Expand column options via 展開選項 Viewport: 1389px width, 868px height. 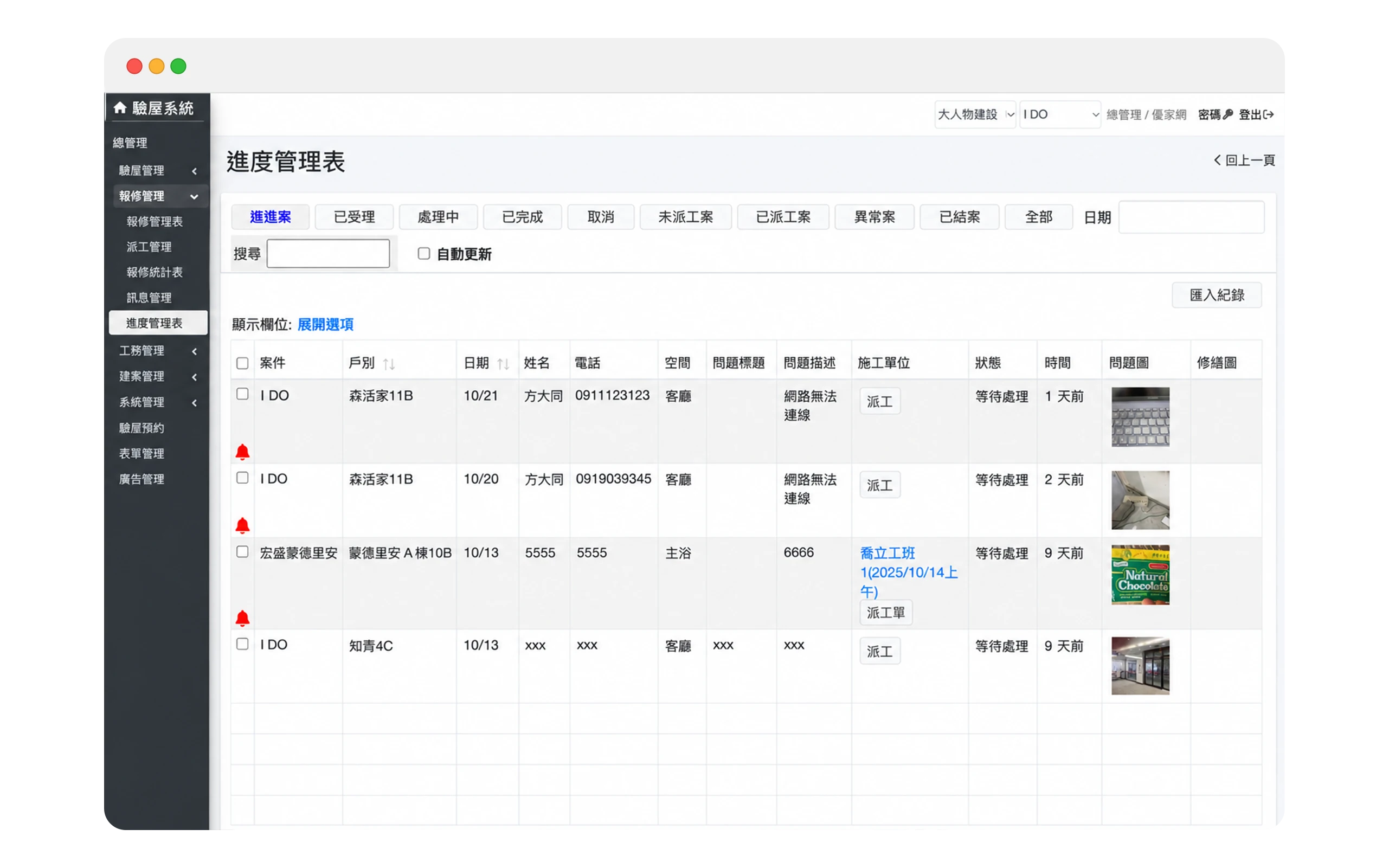[325, 324]
